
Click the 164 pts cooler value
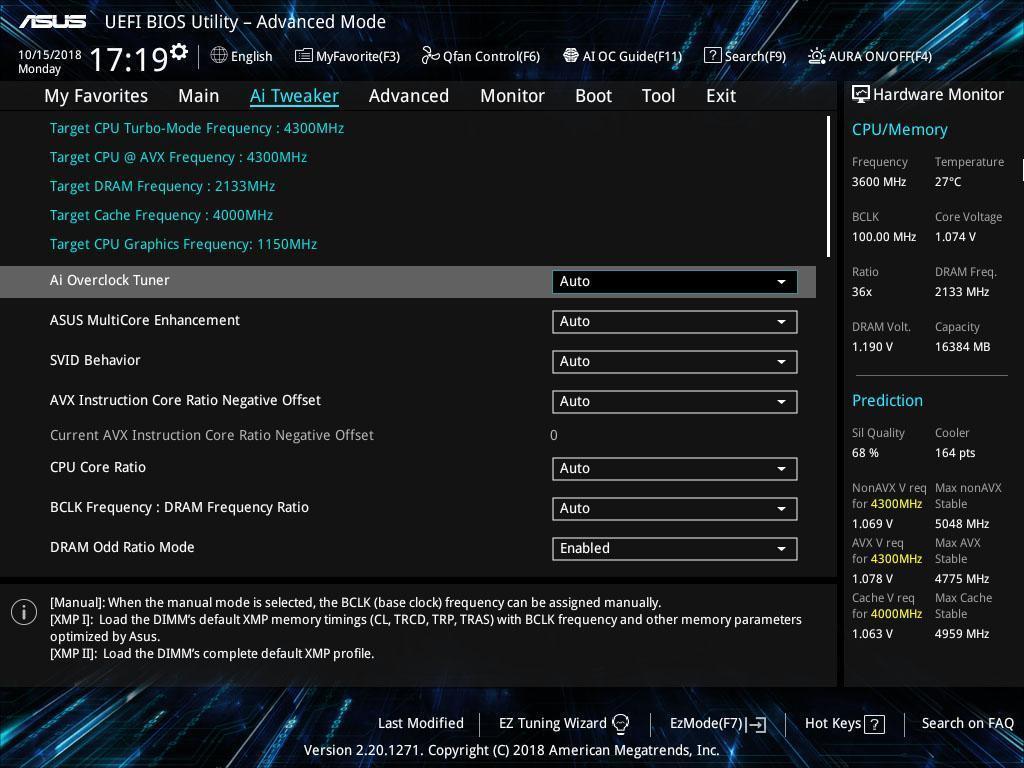click(x=955, y=453)
